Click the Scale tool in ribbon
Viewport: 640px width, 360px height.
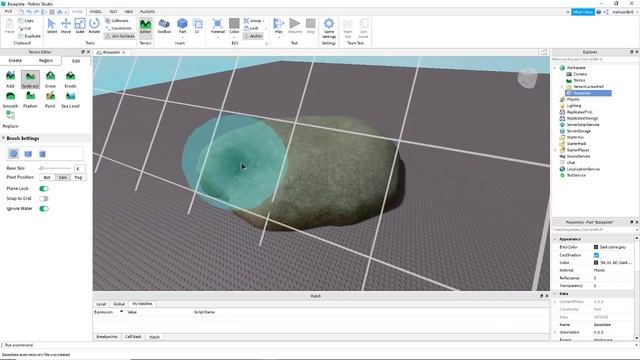click(x=80, y=26)
